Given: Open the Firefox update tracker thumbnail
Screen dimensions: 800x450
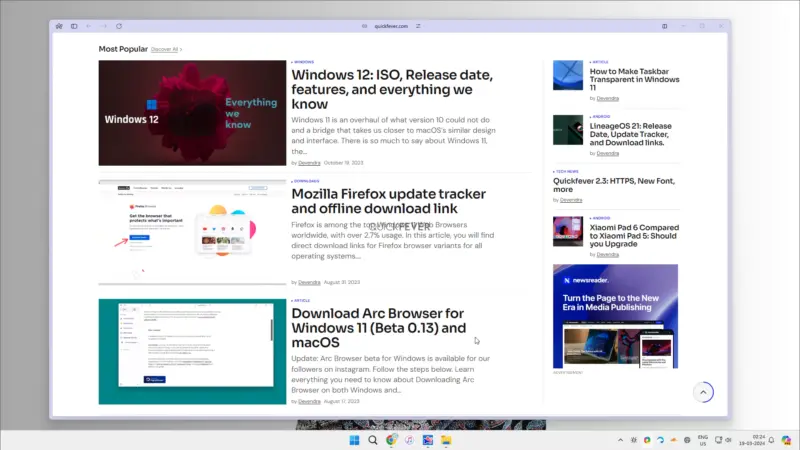Looking at the screenshot, I should tap(192, 232).
